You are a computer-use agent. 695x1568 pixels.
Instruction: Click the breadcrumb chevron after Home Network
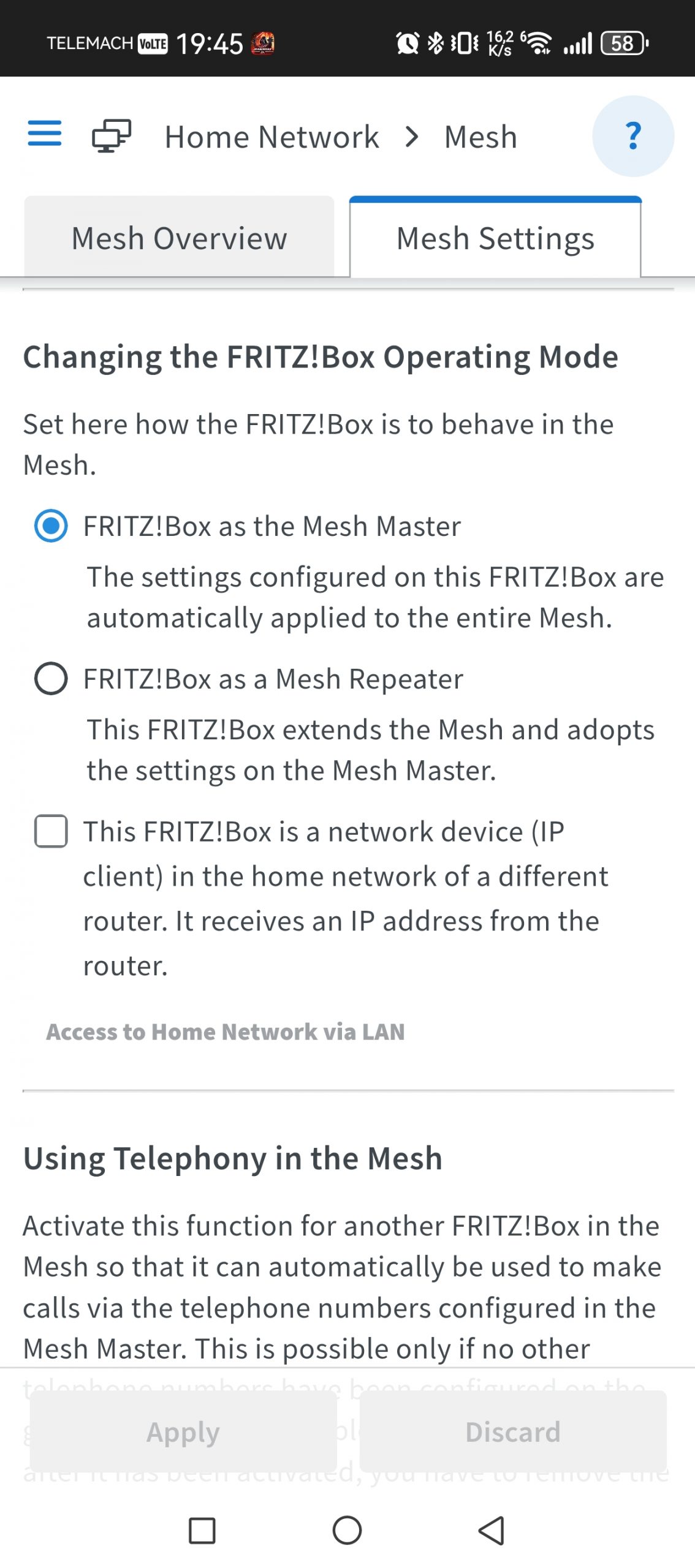tap(412, 137)
